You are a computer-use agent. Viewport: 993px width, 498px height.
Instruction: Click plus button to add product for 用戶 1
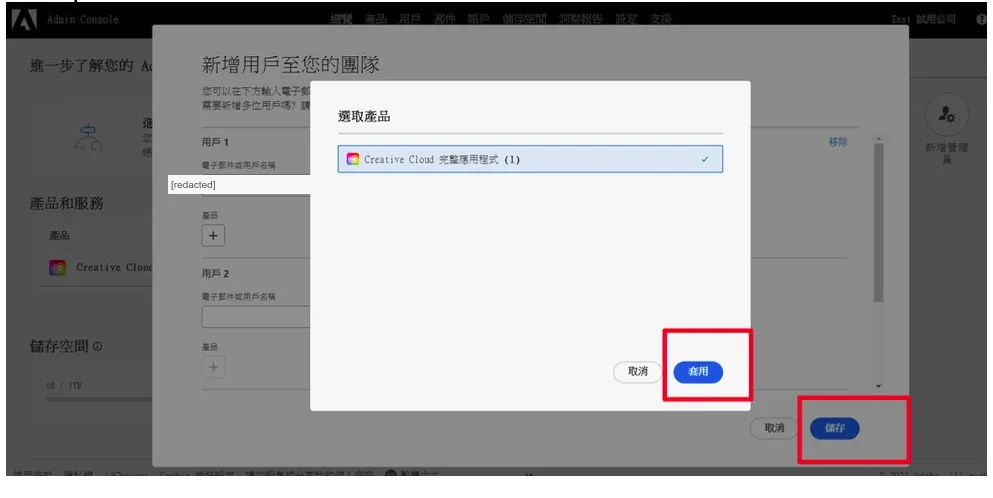click(213, 236)
